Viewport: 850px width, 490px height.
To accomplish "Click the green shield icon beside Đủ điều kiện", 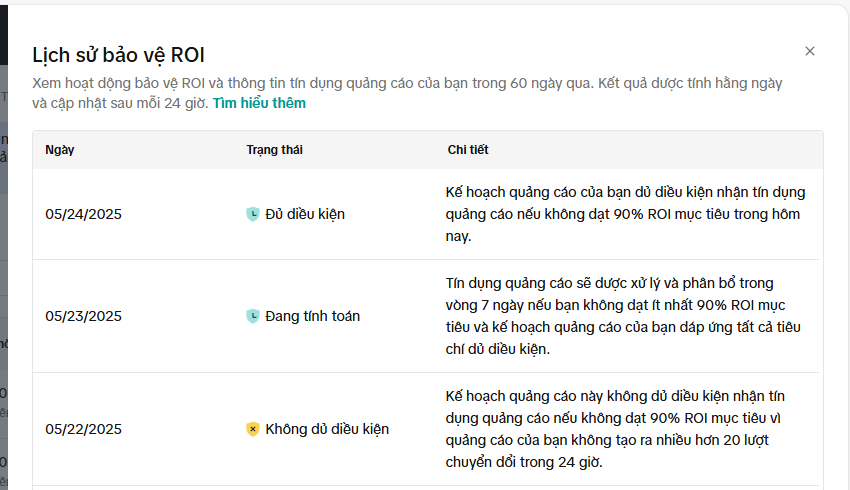I will [x=253, y=214].
